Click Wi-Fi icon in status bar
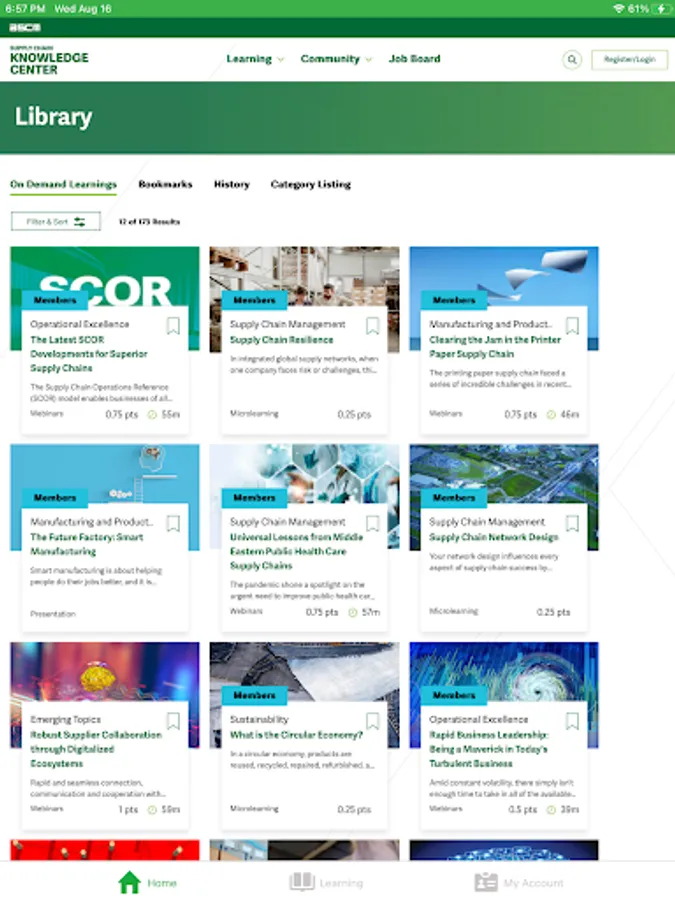 618,9
